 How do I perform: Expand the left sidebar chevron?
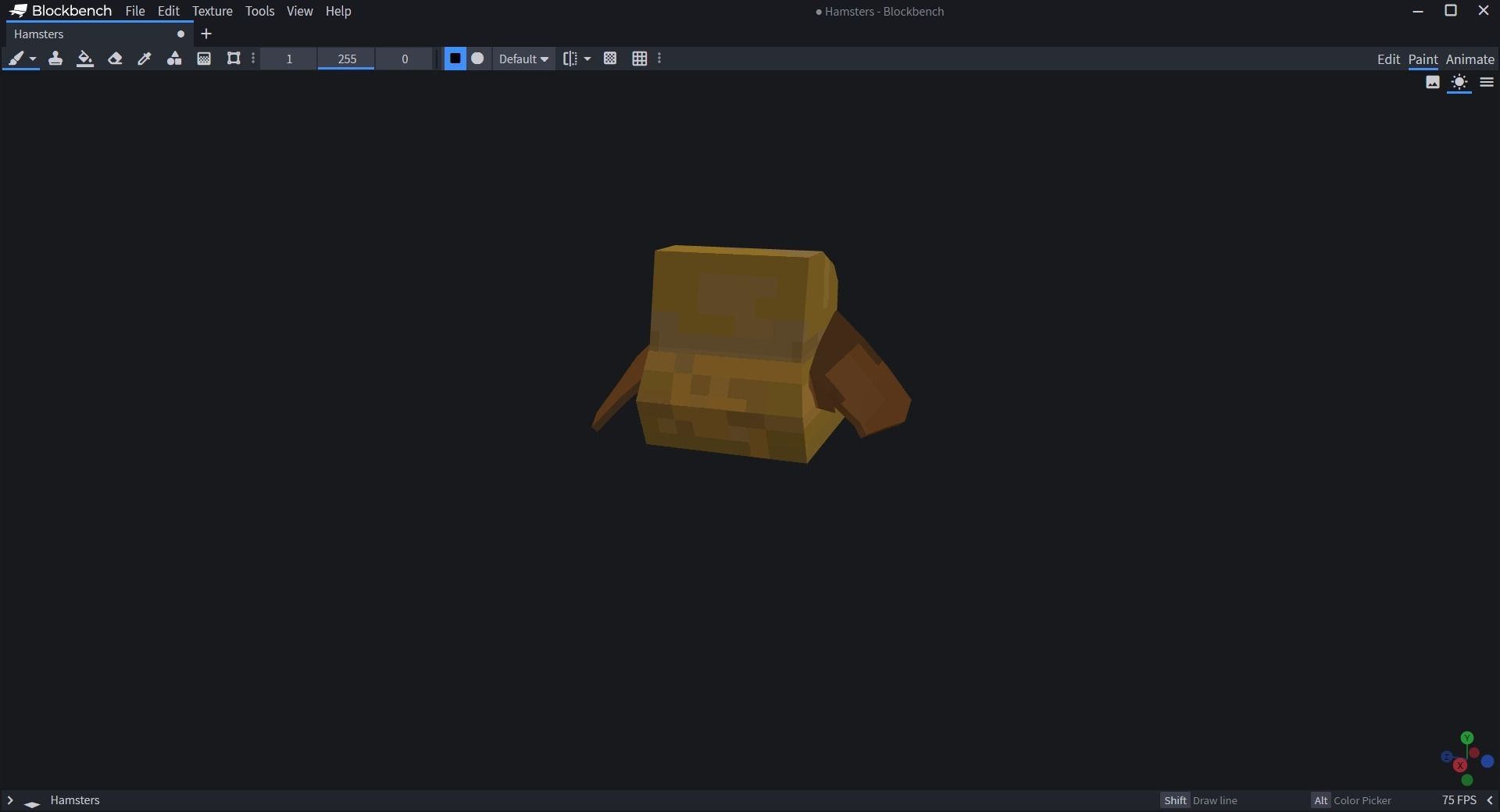tap(10, 800)
